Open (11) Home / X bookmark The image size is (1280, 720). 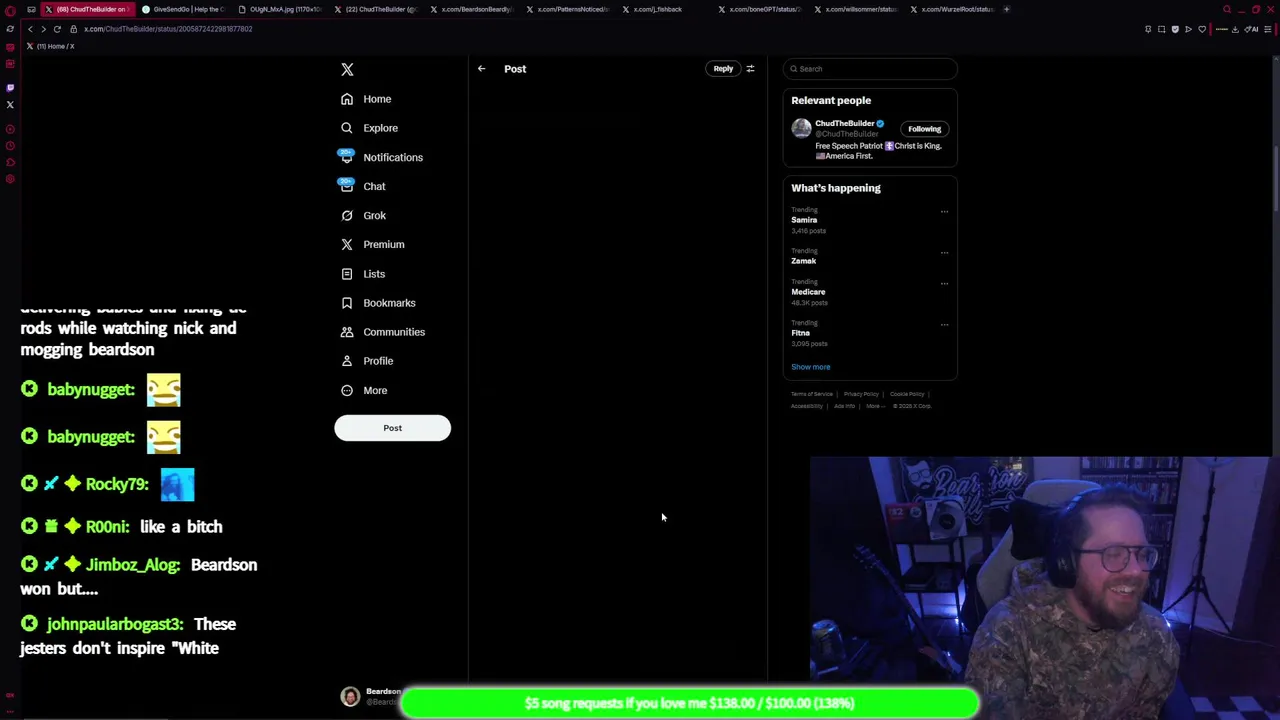click(x=51, y=46)
